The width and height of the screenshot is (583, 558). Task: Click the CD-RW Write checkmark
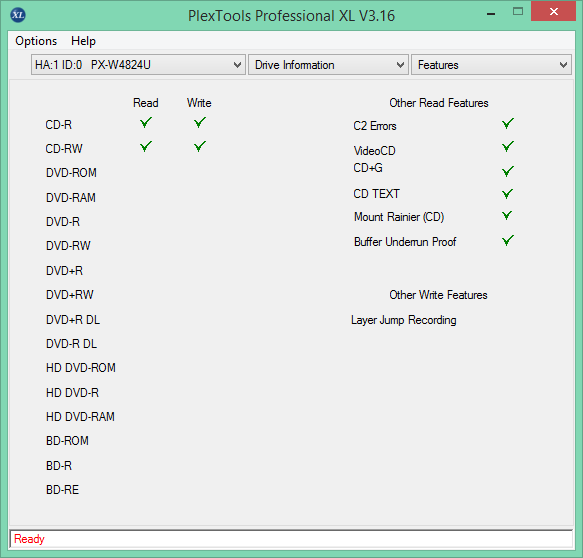point(200,146)
